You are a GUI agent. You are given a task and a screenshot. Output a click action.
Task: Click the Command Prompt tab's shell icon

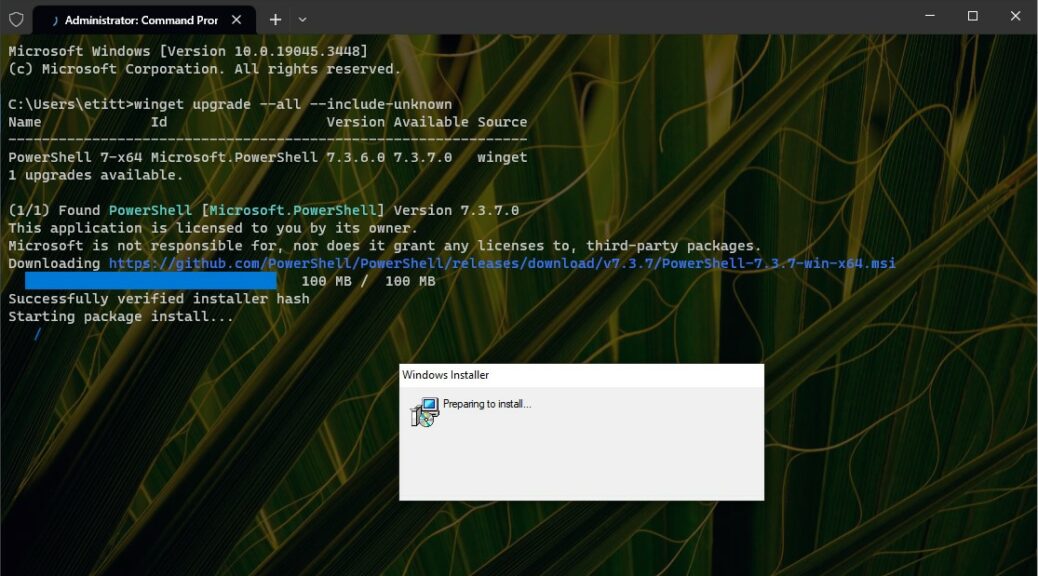coord(55,21)
